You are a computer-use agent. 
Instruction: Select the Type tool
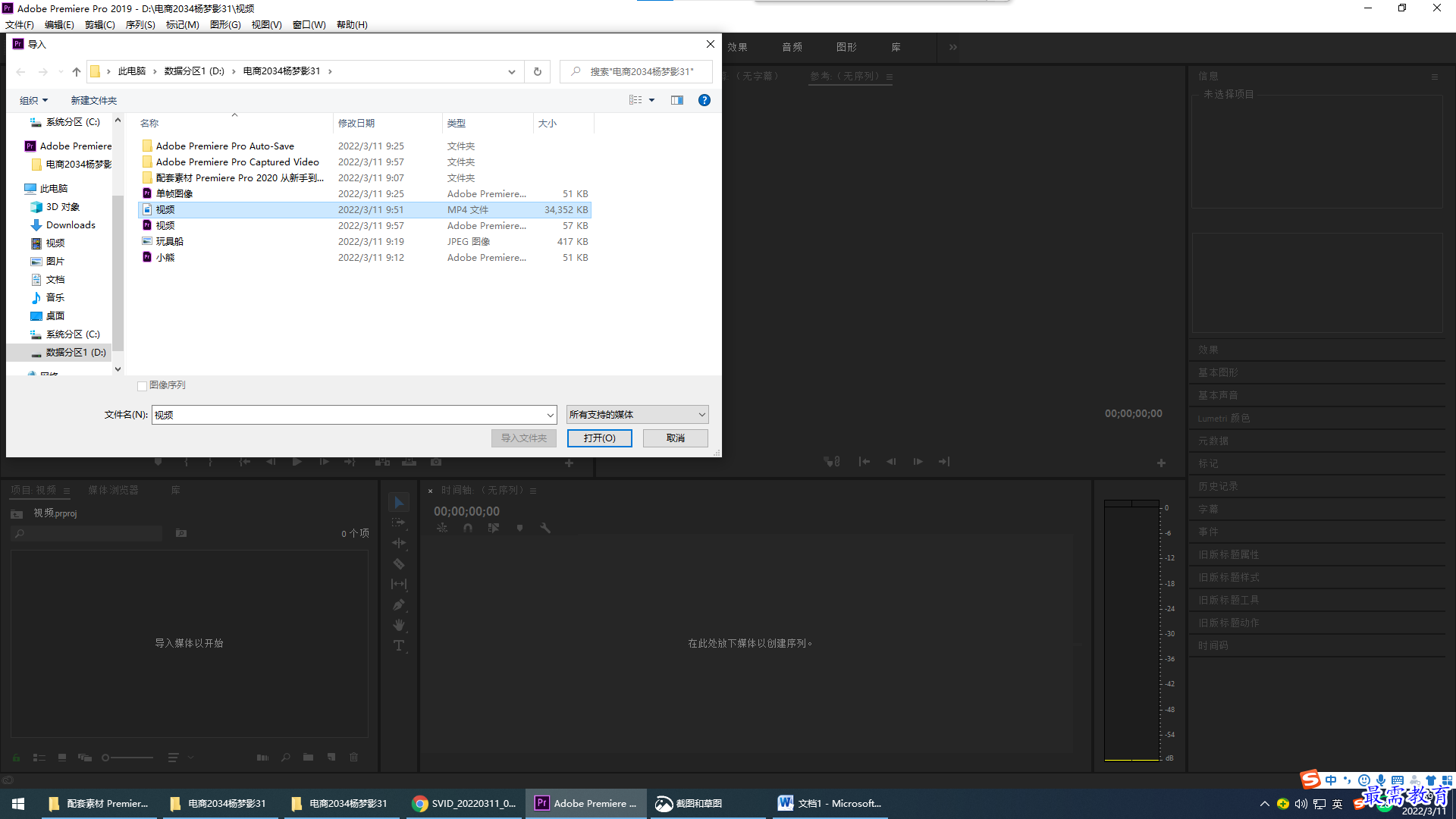399,645
